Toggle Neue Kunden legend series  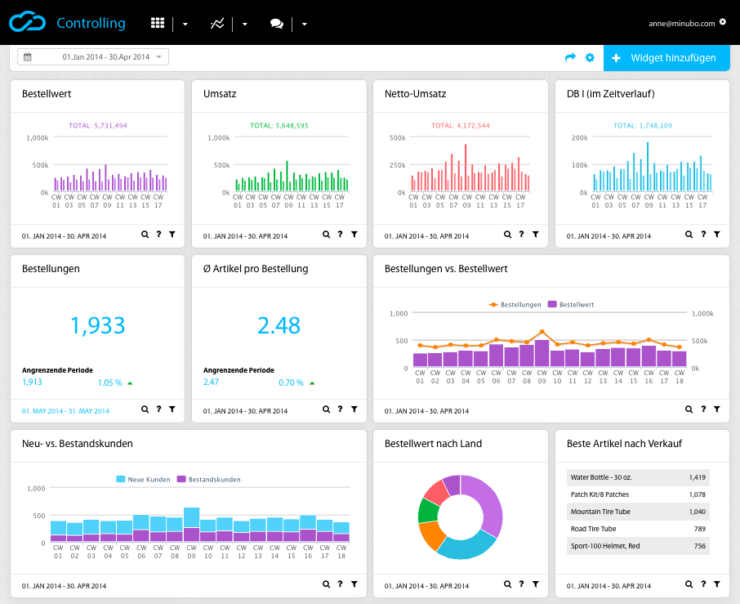[x=143, y=479]
